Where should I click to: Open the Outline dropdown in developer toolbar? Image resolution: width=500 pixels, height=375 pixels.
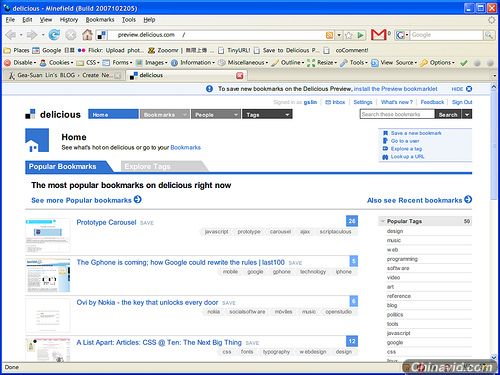pos(288,63)
